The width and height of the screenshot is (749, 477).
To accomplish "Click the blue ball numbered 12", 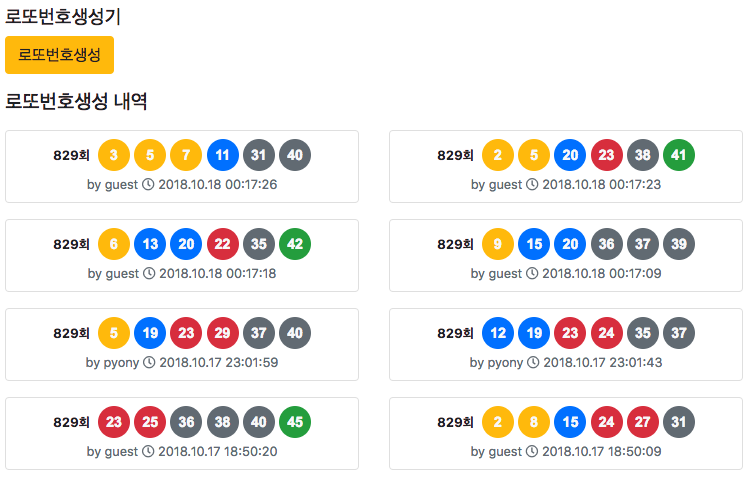I will (x=498, y=333).
